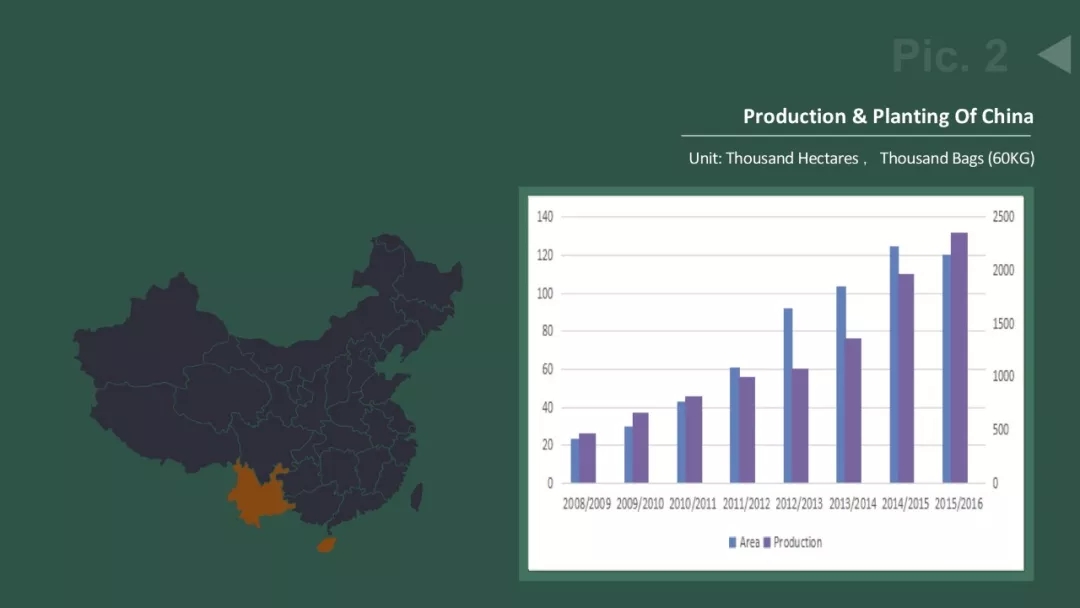Click the 2012/2013 axis label
This screenshot has height=608, width=1080.
(799, 504)
